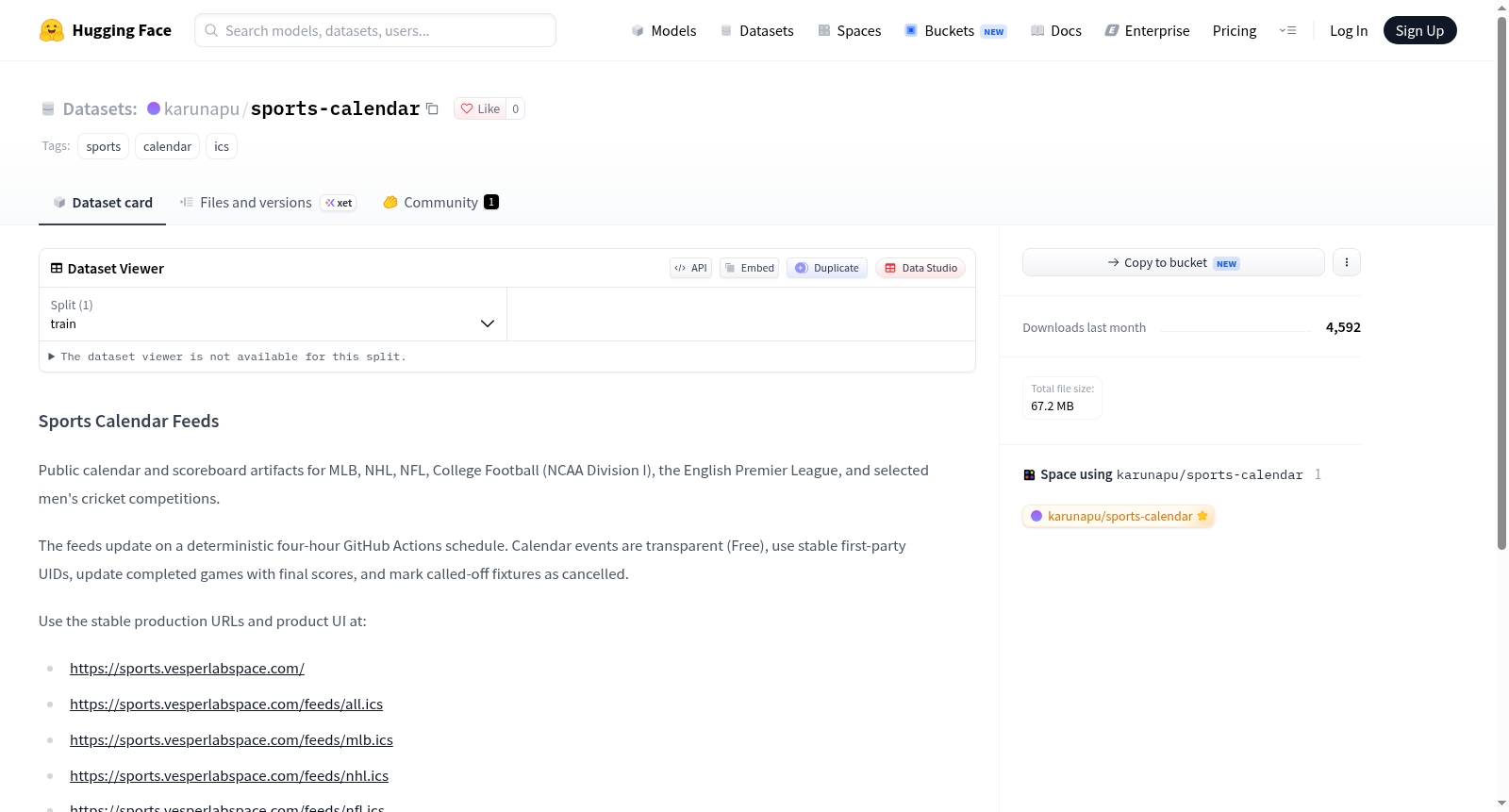Click the Sports Calendar Feeds heading
This screenshot has width=1509, height=812.
pos(128,422)
